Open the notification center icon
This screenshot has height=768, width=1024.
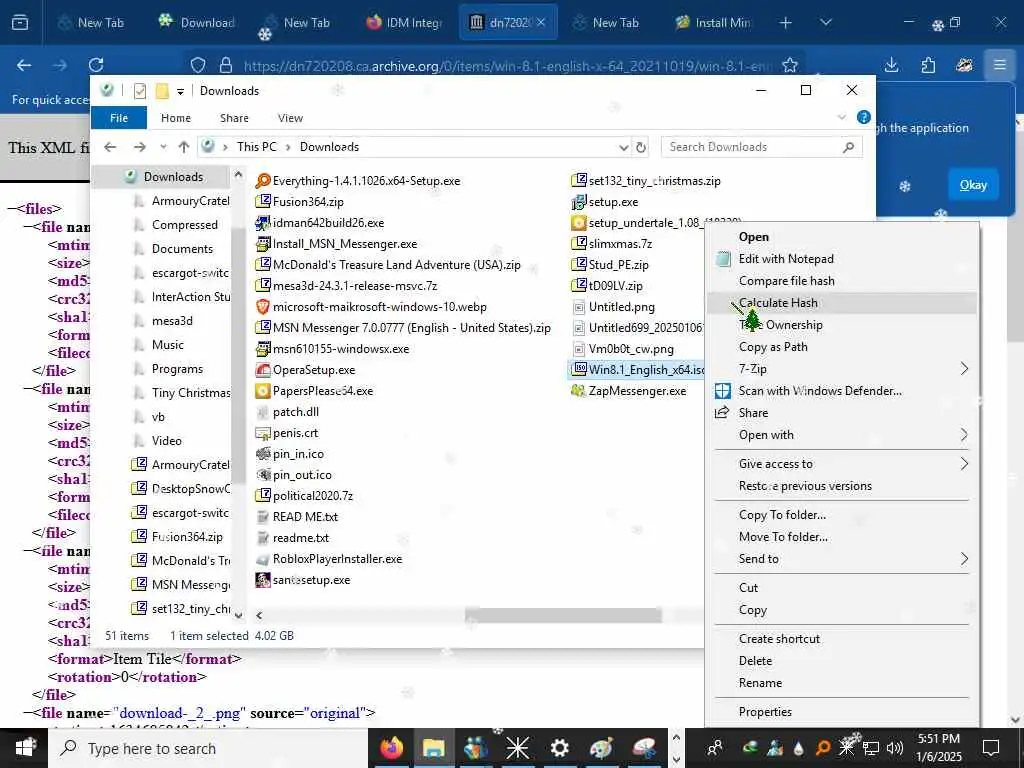tap(991, 748)
